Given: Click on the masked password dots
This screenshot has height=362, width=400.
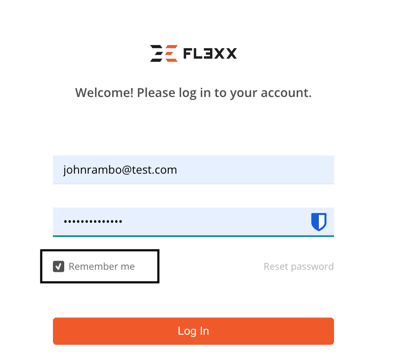Looking at the screenshot, I should (93, 221).
